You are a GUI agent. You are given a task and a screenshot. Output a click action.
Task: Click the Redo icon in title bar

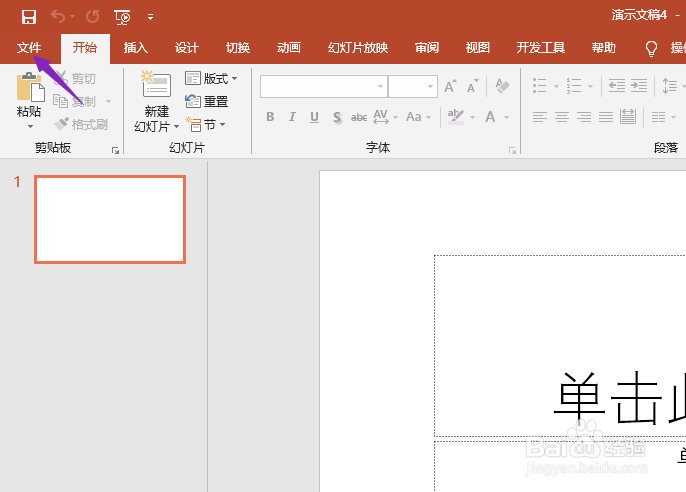tap(92, 17)
